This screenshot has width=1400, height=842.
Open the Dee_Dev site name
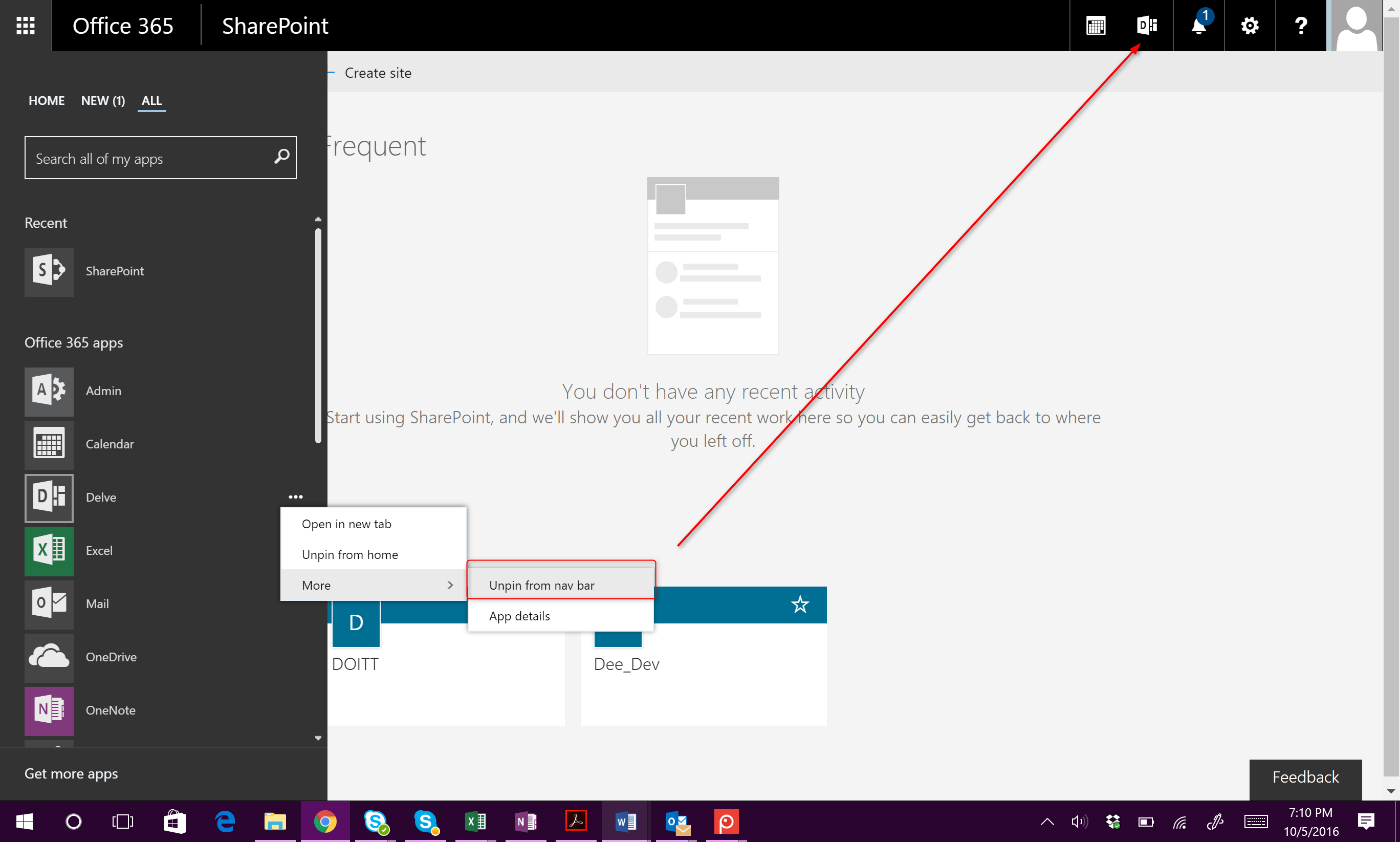tap(626, 664)
